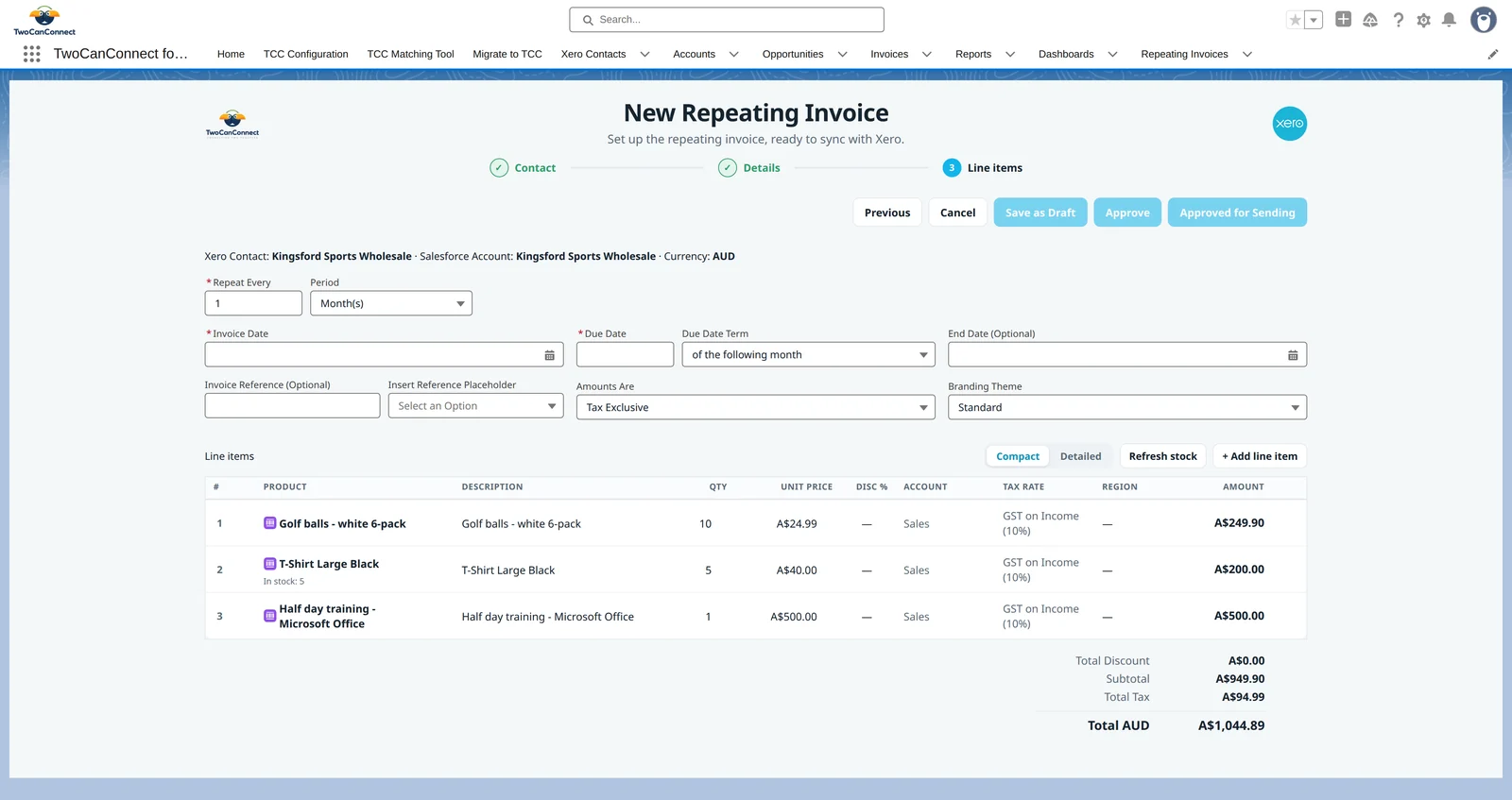Open the Xero Contacts tab
1512x800 pixels.
(x=593, y=54)
